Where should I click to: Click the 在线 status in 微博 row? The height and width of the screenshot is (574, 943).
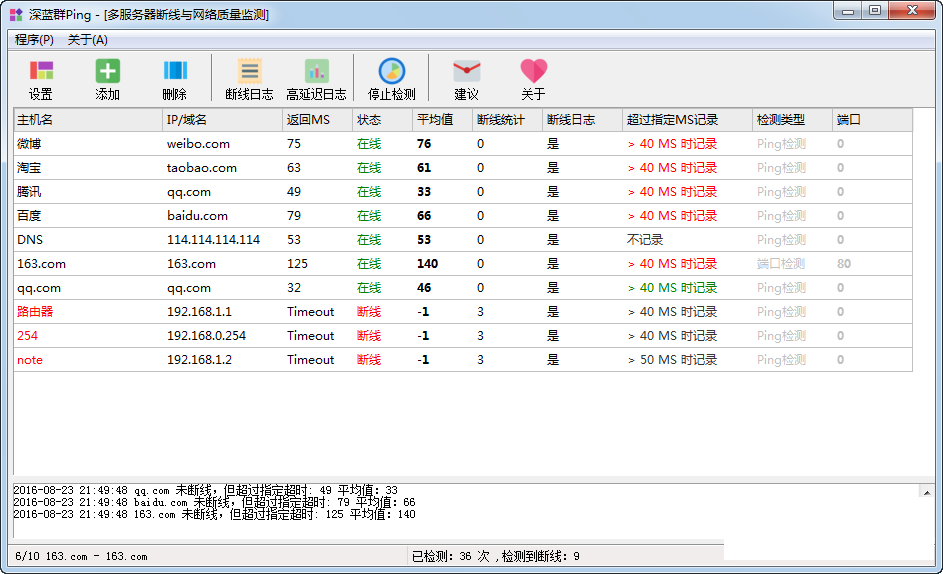[369, 144]
